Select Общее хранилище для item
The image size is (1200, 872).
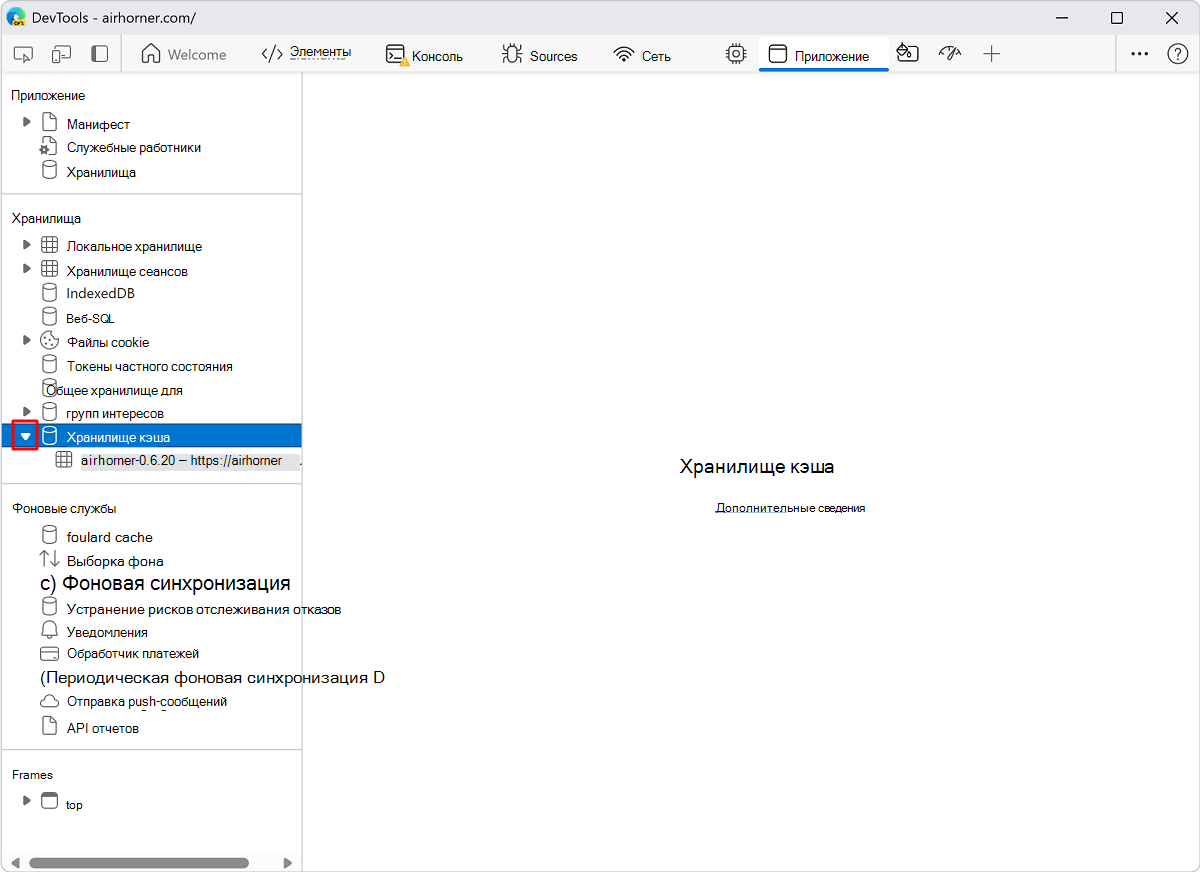click(x=114, y=390)
